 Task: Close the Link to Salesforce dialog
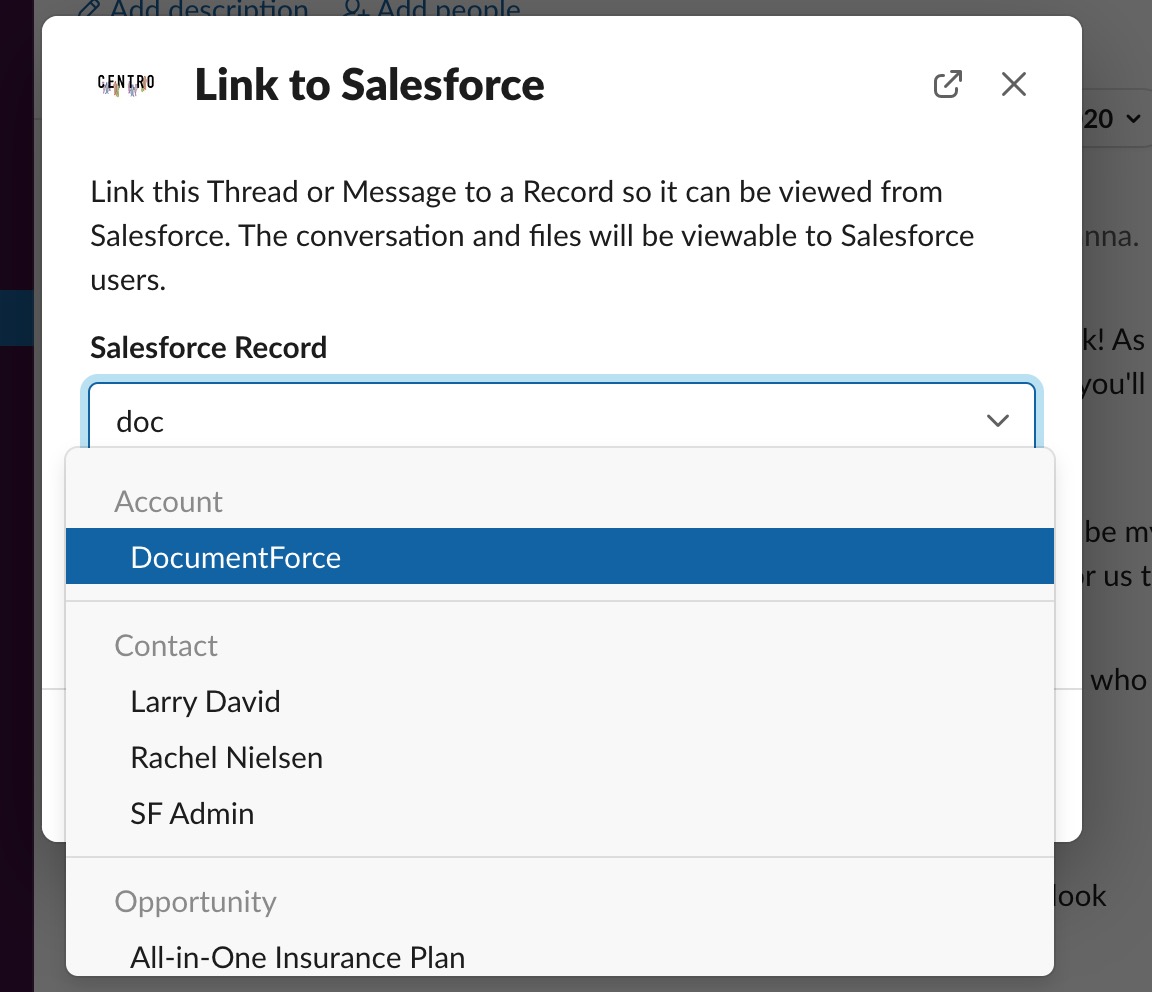click(x=1013, y=84)
